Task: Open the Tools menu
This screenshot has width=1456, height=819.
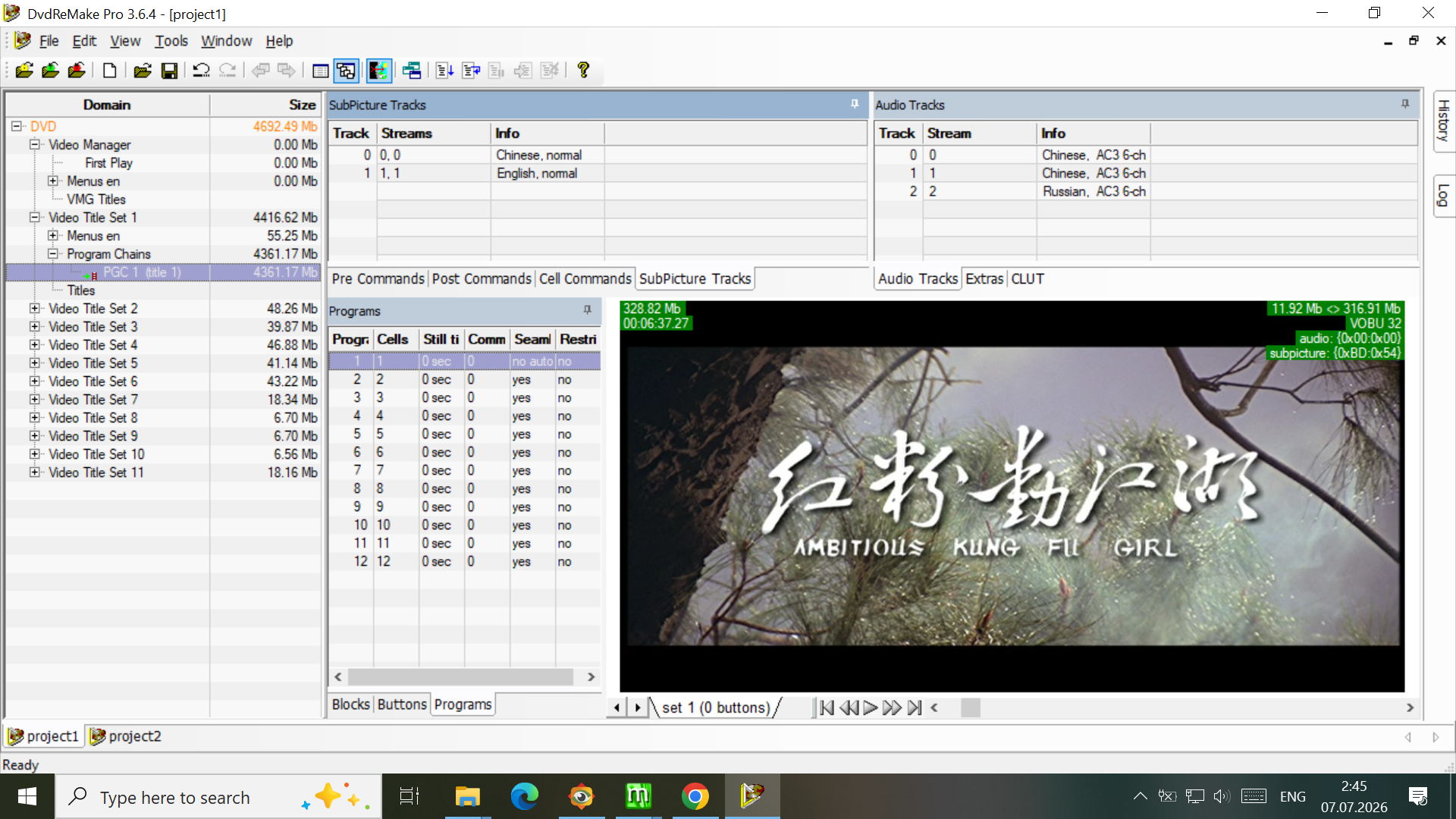Action: pyautogui.click(x=171, y=41)
